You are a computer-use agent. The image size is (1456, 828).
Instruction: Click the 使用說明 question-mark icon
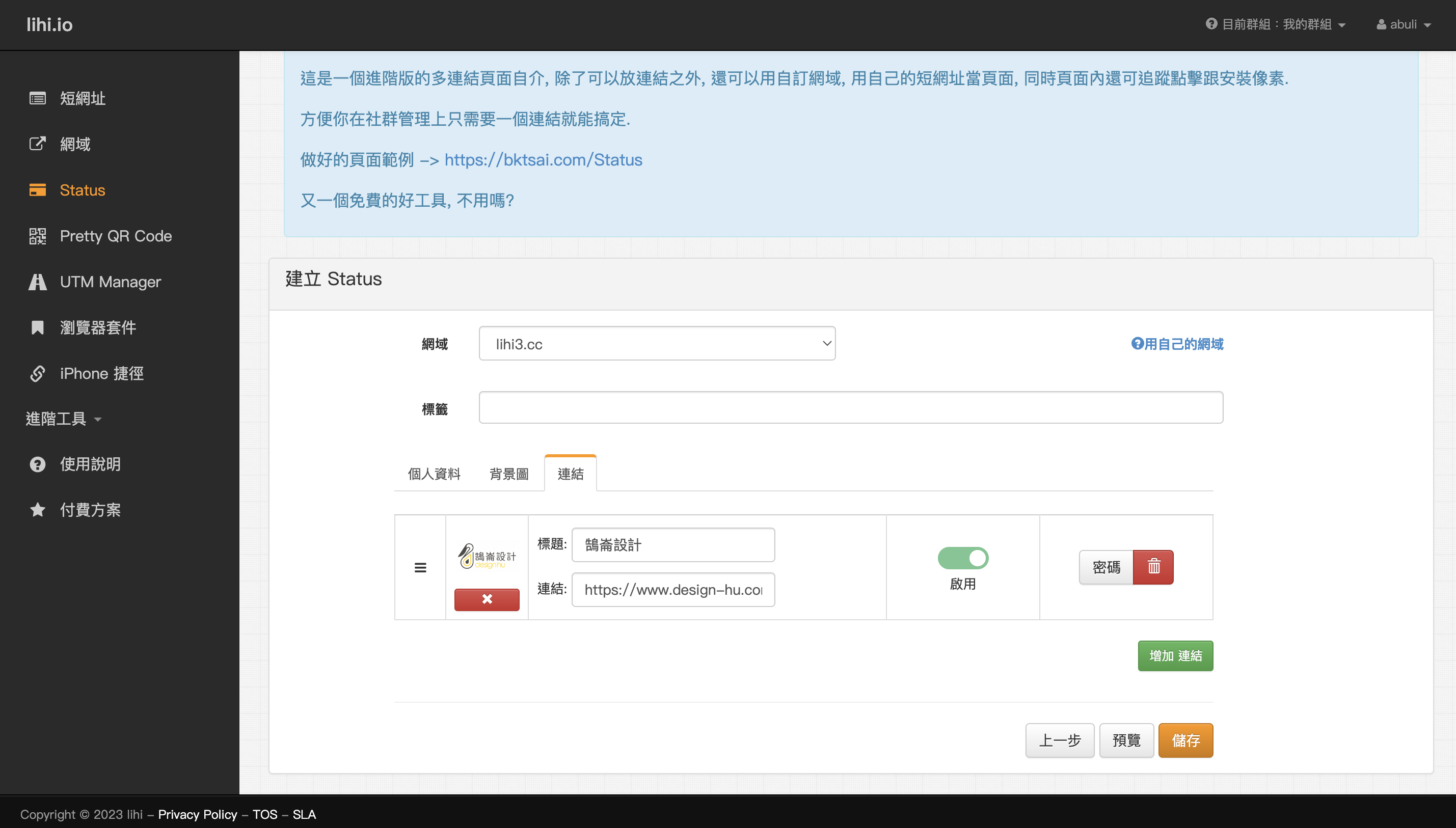[x=38, y=464]
